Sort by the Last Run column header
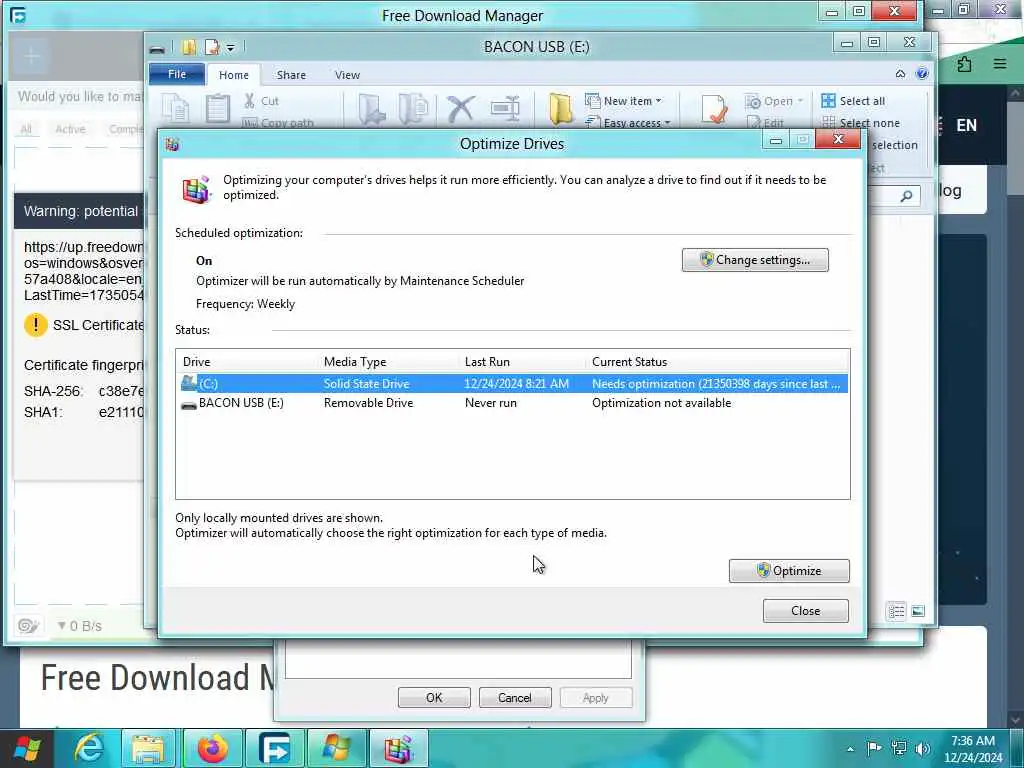 click(487, 362)
